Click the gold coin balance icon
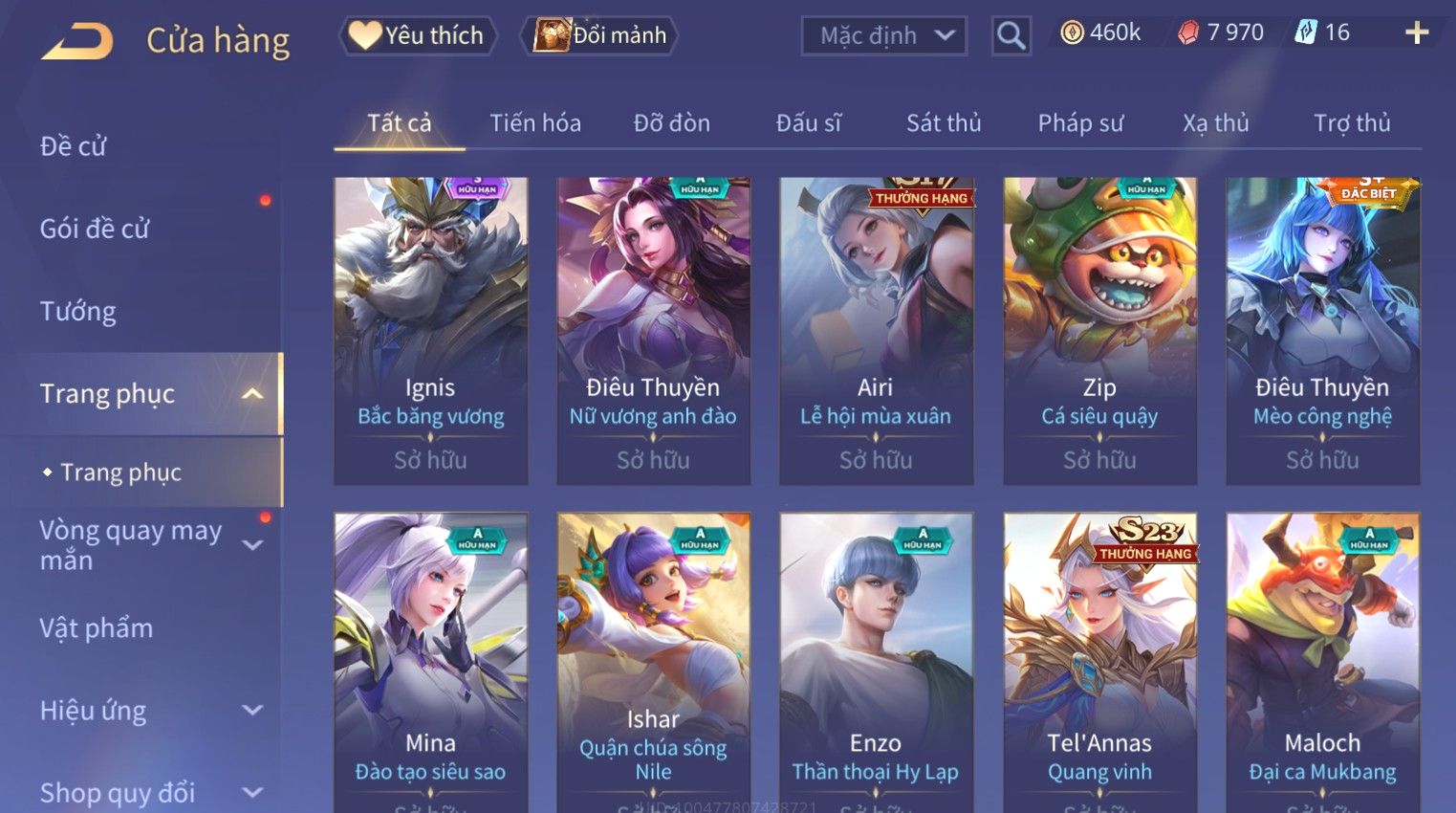Viewport: 1456px width, 813px height. [1072, 33]
